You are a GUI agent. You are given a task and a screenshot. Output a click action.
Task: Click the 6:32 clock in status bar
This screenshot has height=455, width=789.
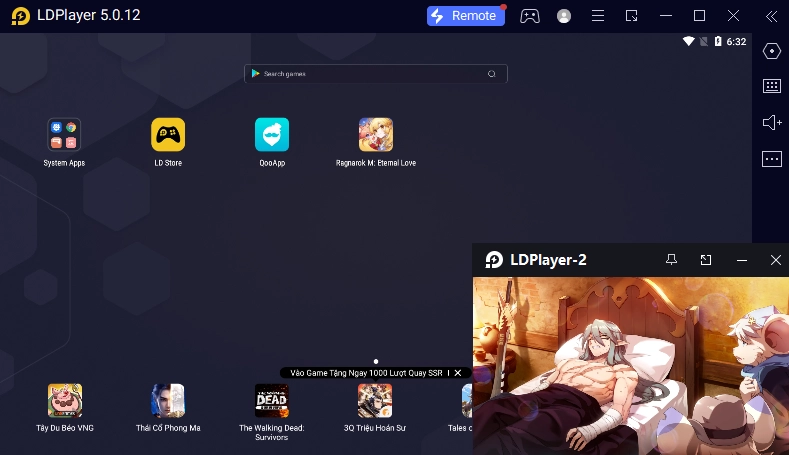[736, 42]
